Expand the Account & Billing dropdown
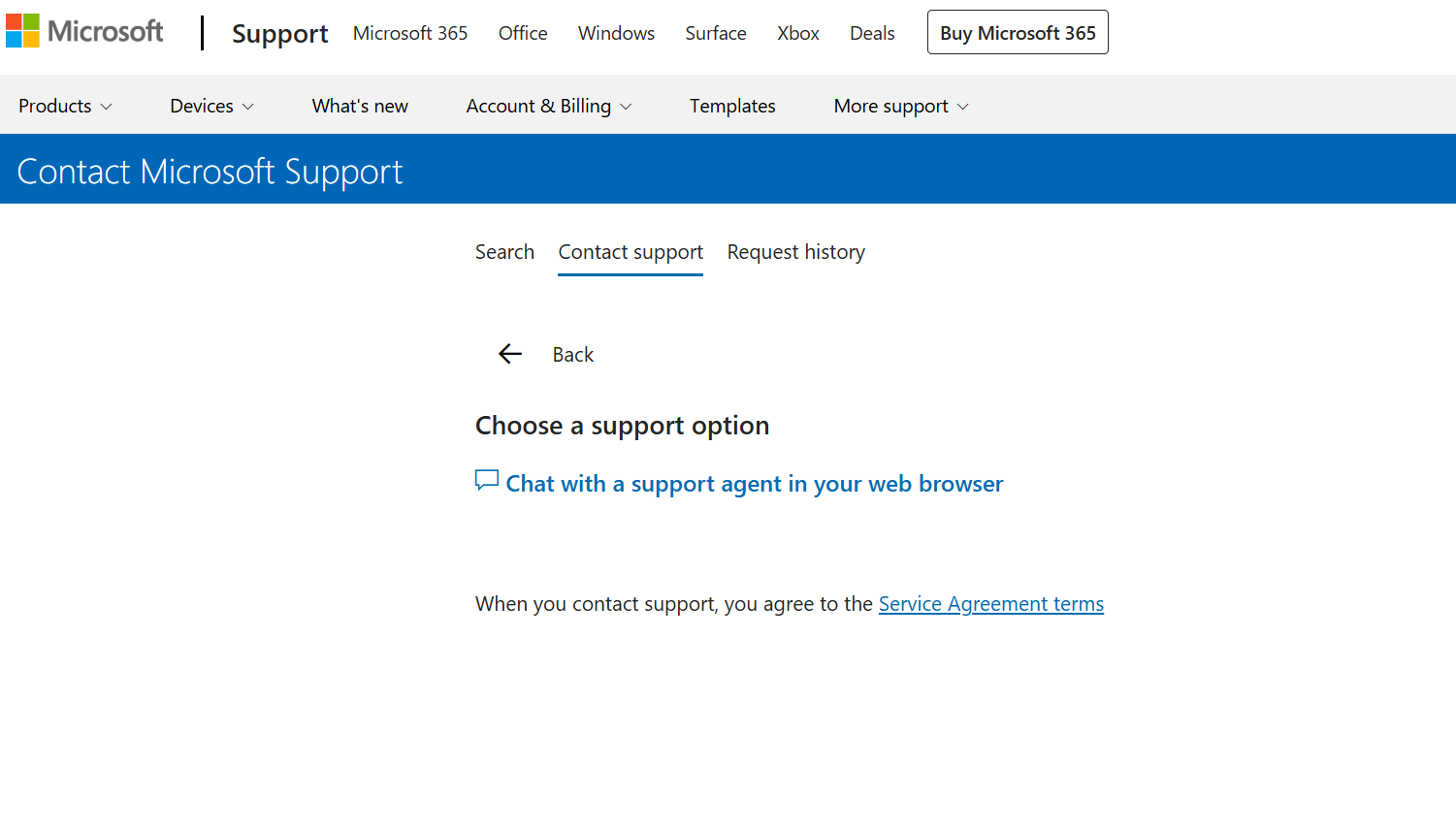Screen dimensions: 1456x828 549,106
